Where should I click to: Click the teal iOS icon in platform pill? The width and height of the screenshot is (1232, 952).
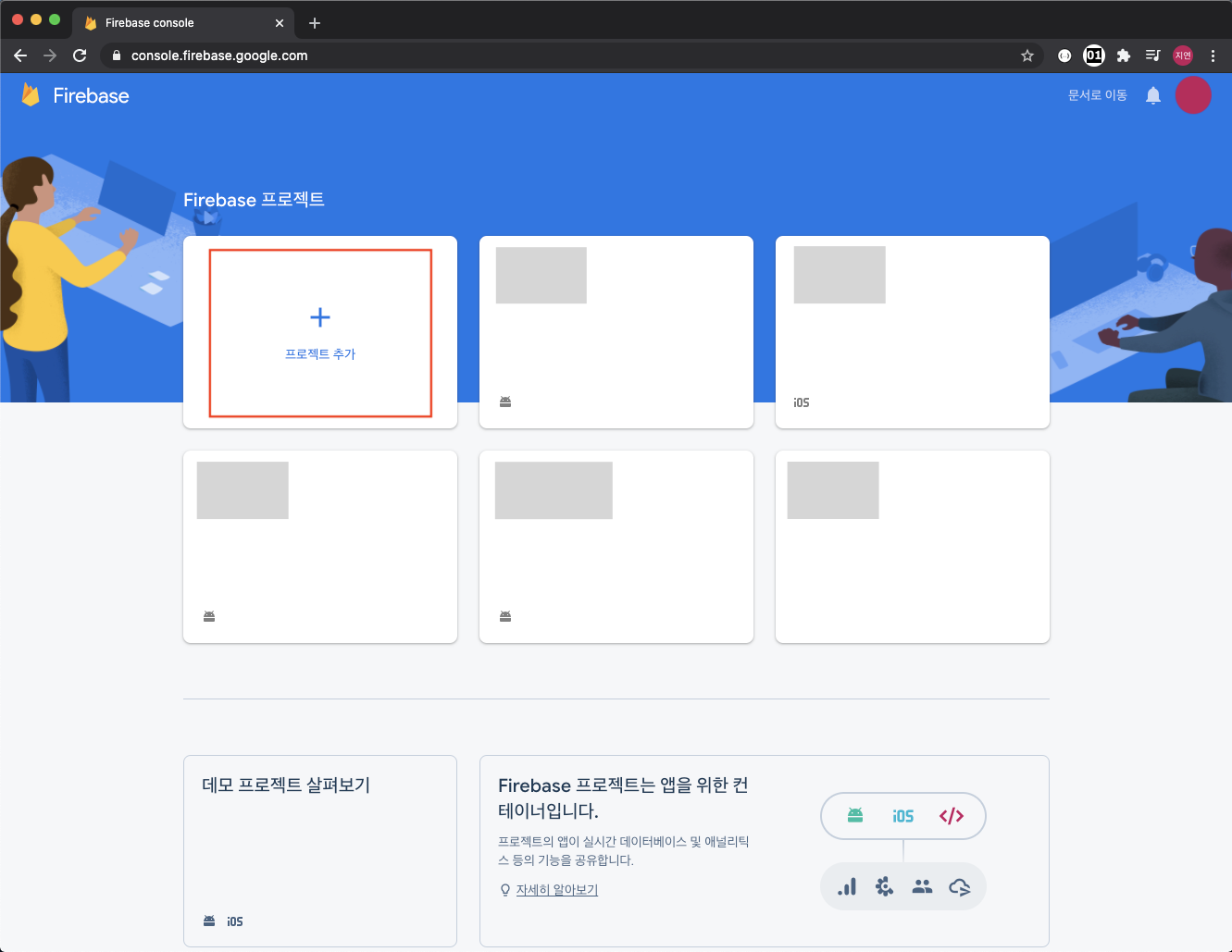coord(903,816)
